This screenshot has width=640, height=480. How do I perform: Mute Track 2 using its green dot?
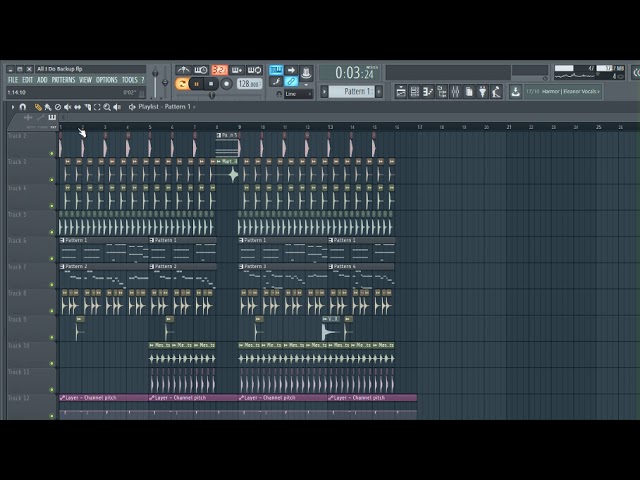(51, 153)
